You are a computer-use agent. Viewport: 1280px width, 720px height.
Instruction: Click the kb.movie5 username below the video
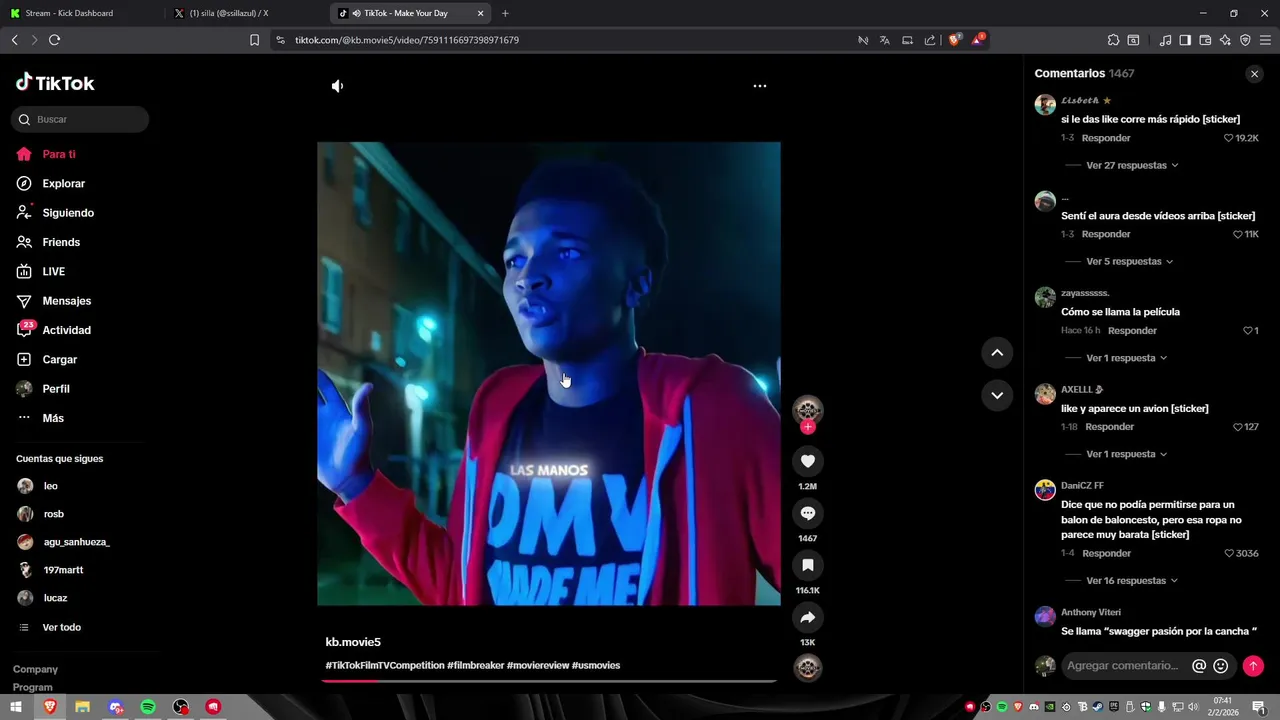353,642
